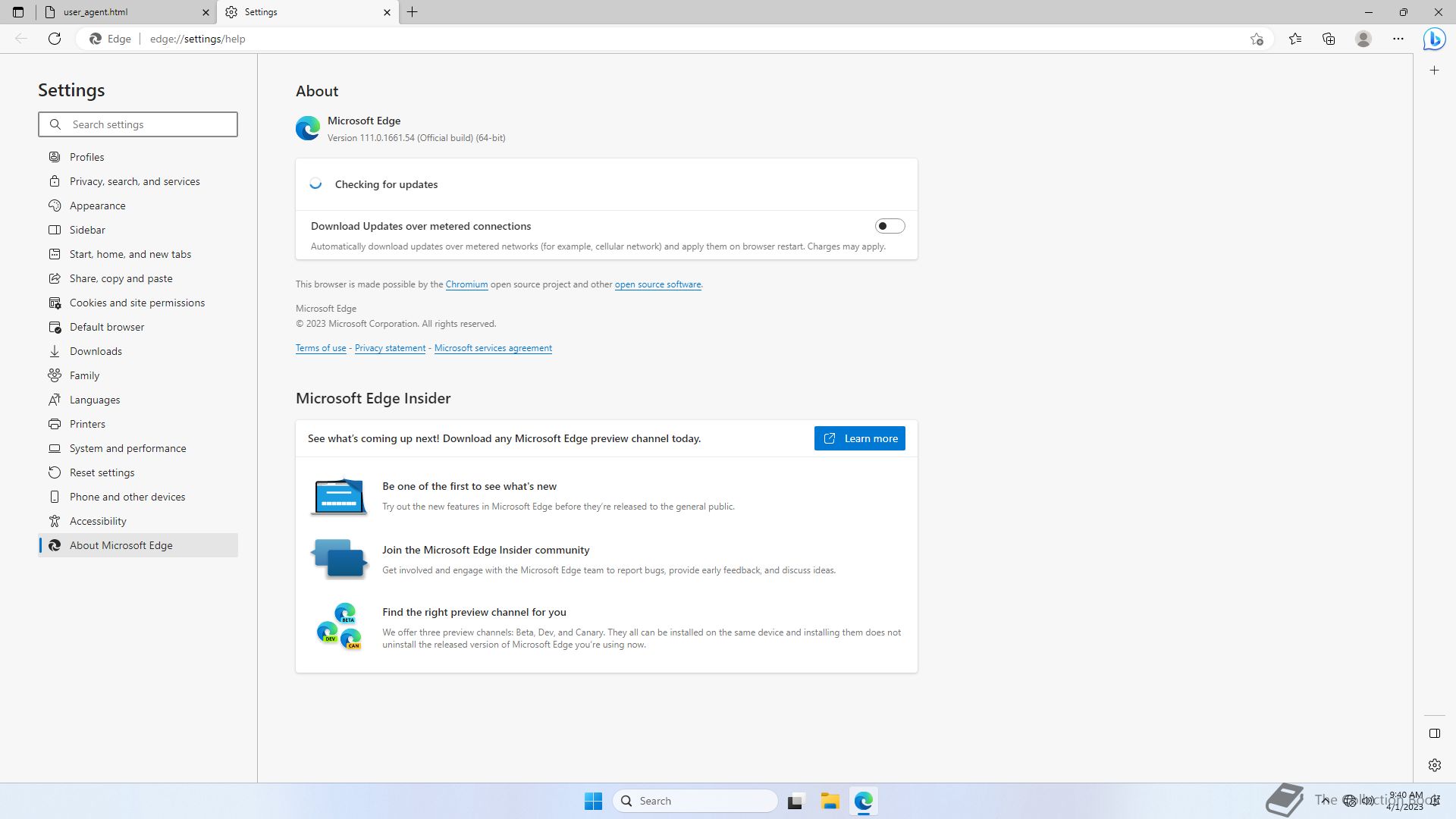Image resolution: width=1456 pixels, height=819 pixels.
Task: Open Sidebar settings section
Action: pos(138,230)
